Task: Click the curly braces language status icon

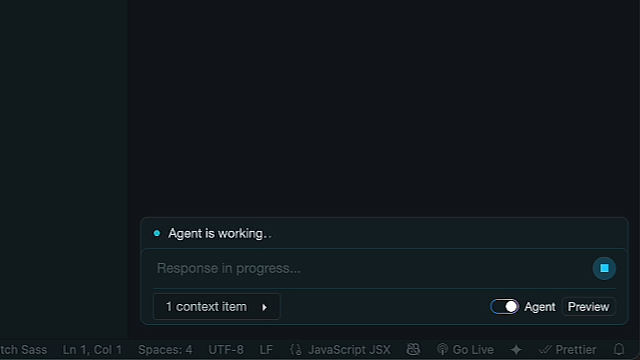Action: tap(296, 349)
